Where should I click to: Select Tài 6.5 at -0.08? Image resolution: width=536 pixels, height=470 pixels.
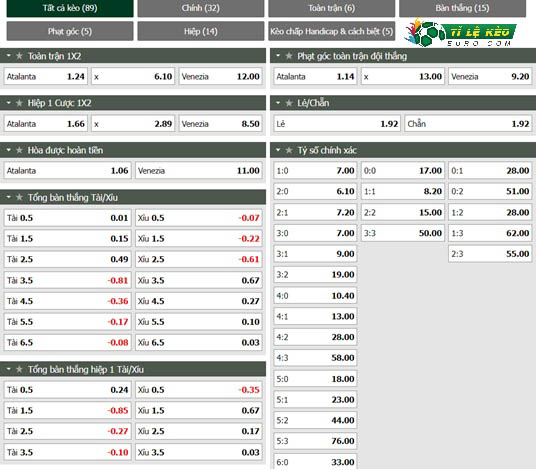coord(67,343)
